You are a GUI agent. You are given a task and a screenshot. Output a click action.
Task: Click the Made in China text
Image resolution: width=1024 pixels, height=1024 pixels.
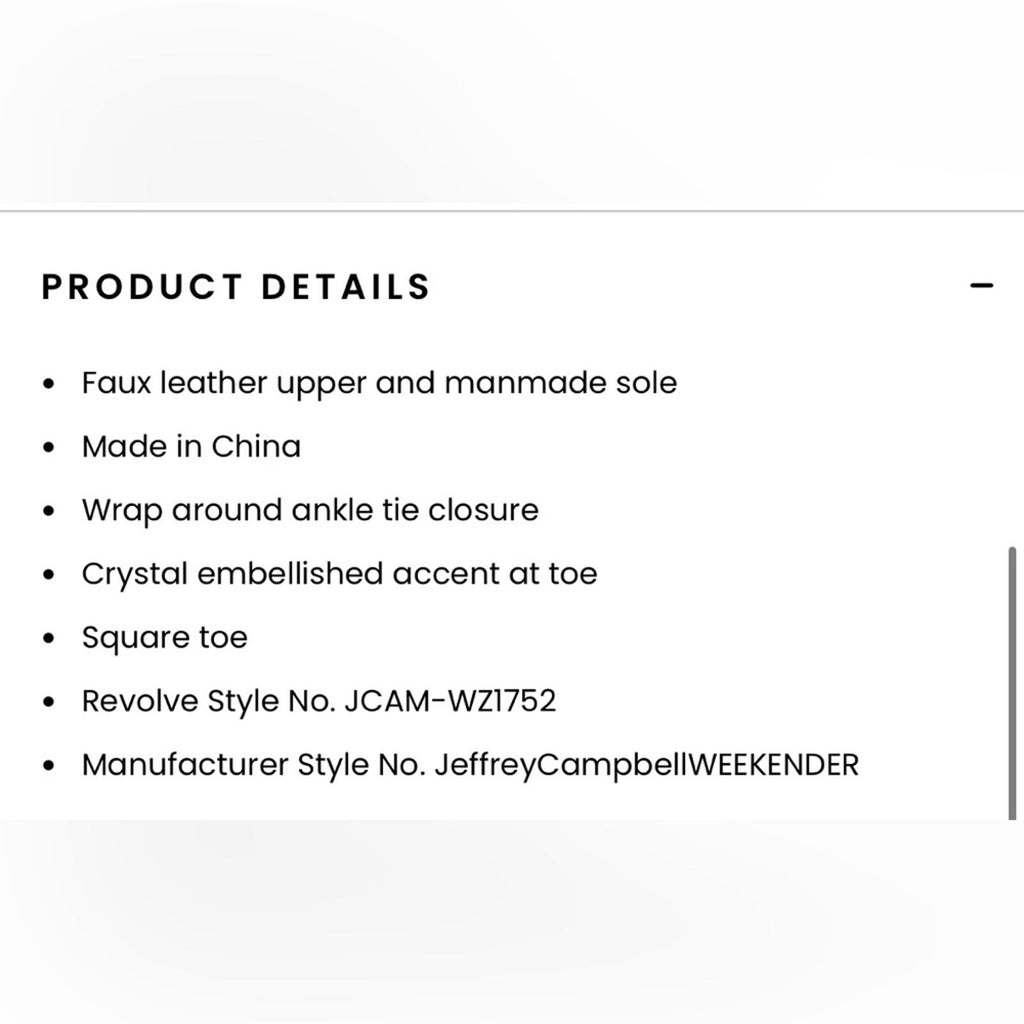(x=191, y=447)
